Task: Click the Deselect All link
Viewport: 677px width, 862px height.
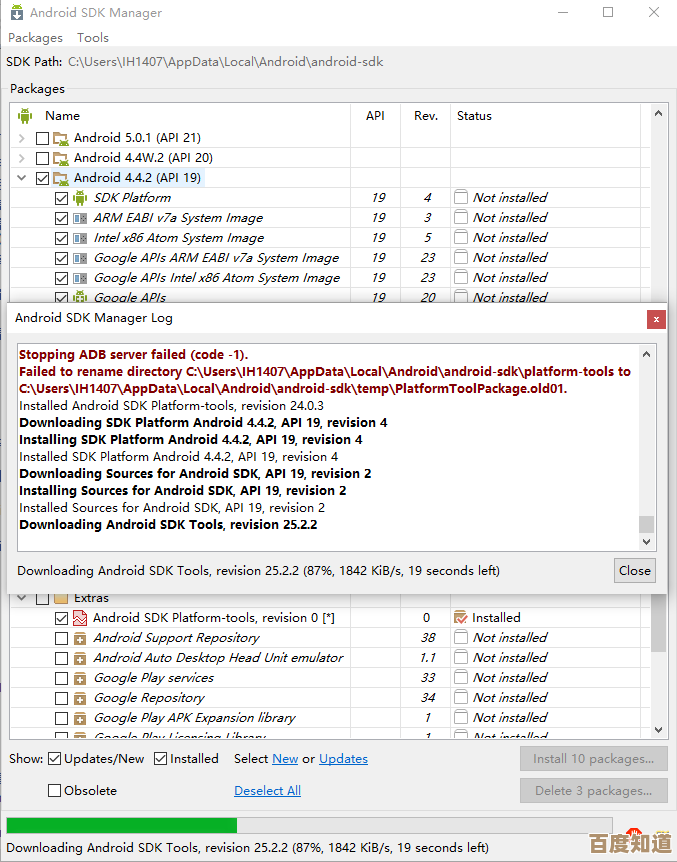Action: tap(267, 791)
